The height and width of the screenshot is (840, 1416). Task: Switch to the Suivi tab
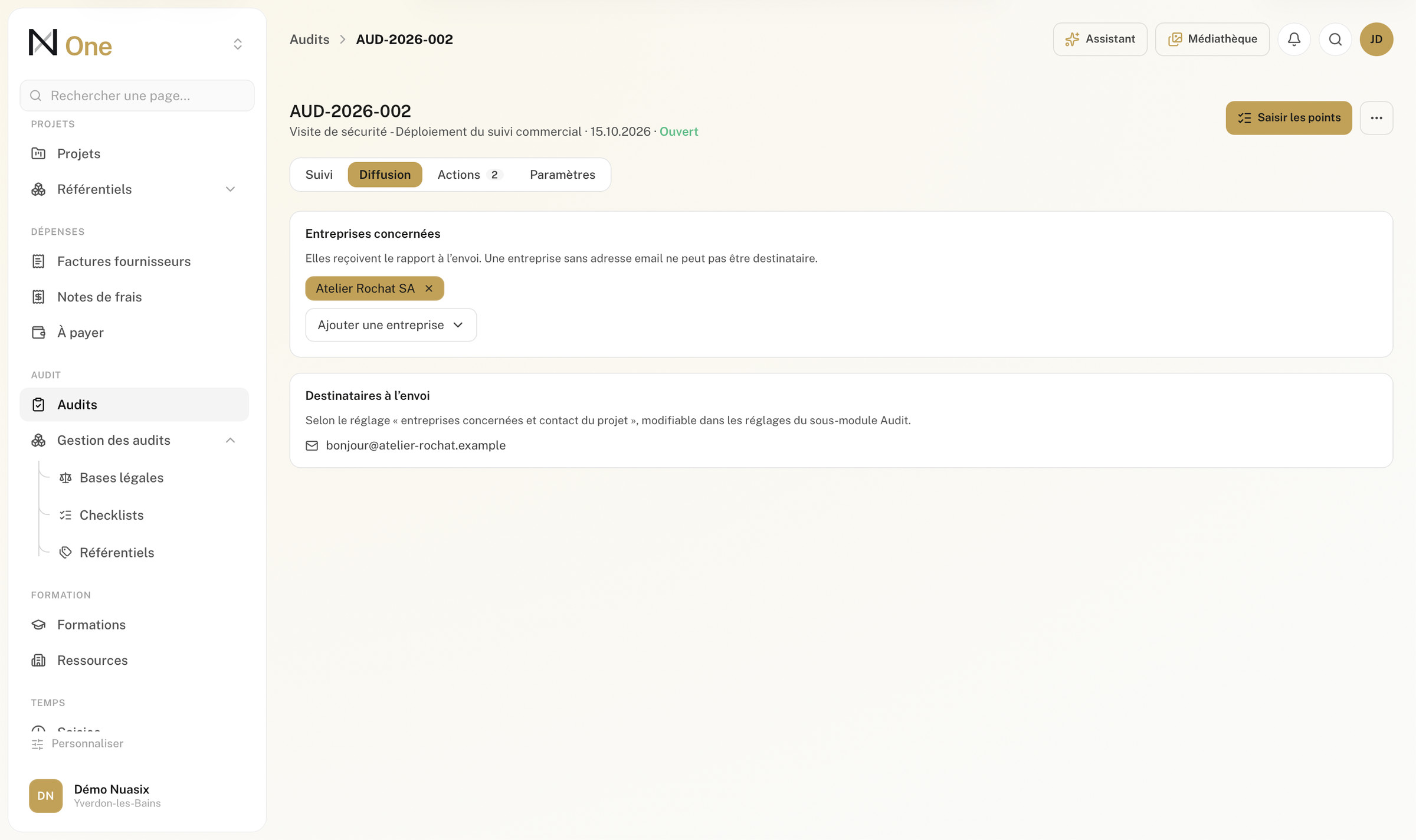point(319,175)
